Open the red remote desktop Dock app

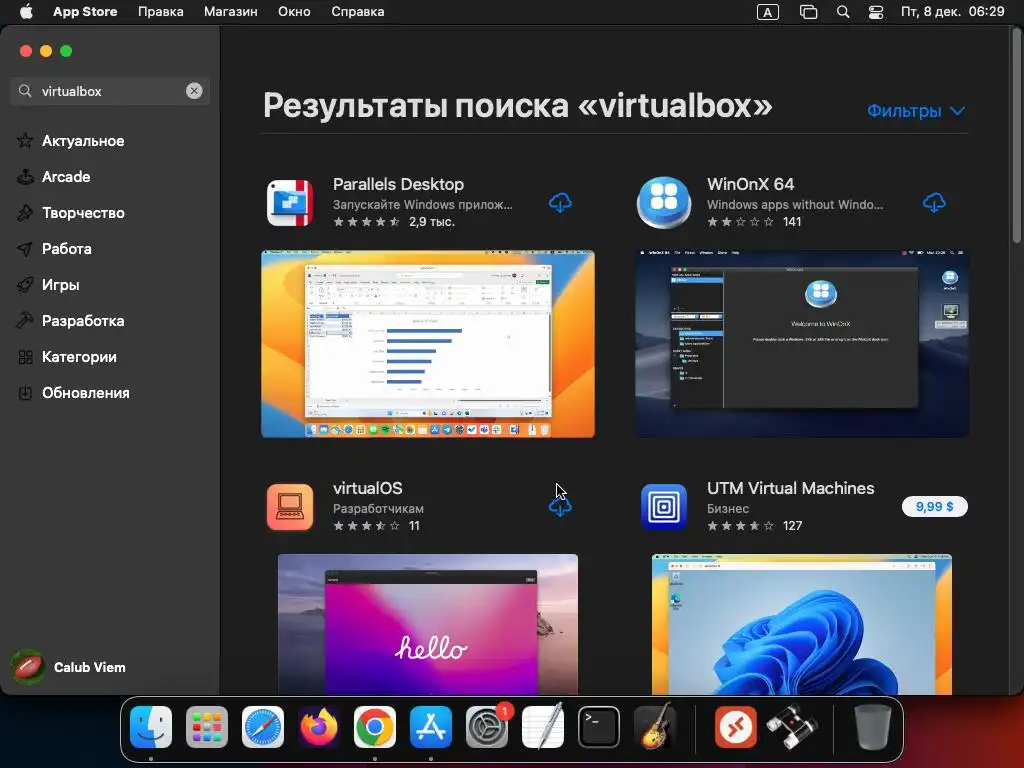coord(735,727)
